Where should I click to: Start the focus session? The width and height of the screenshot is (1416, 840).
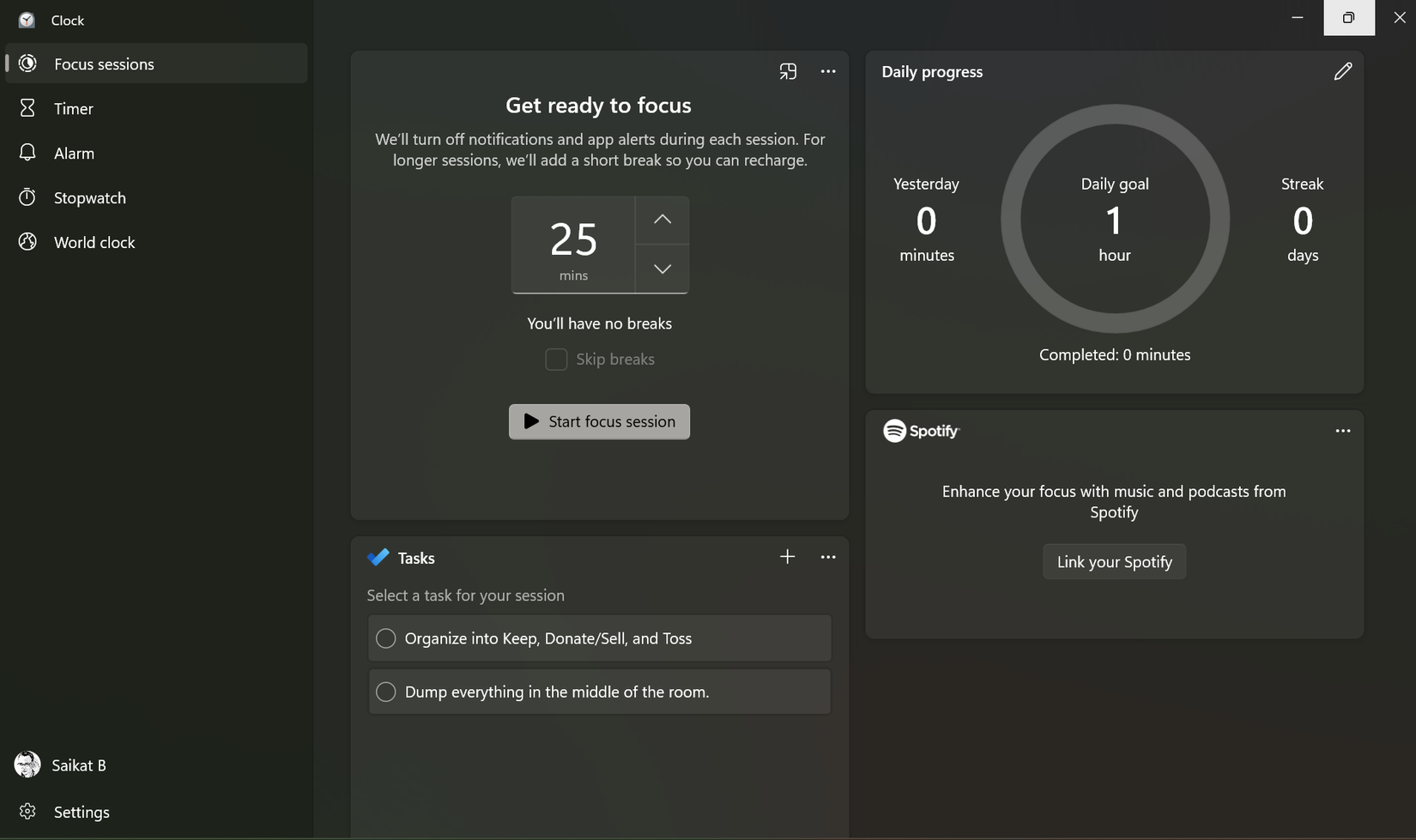599,421
